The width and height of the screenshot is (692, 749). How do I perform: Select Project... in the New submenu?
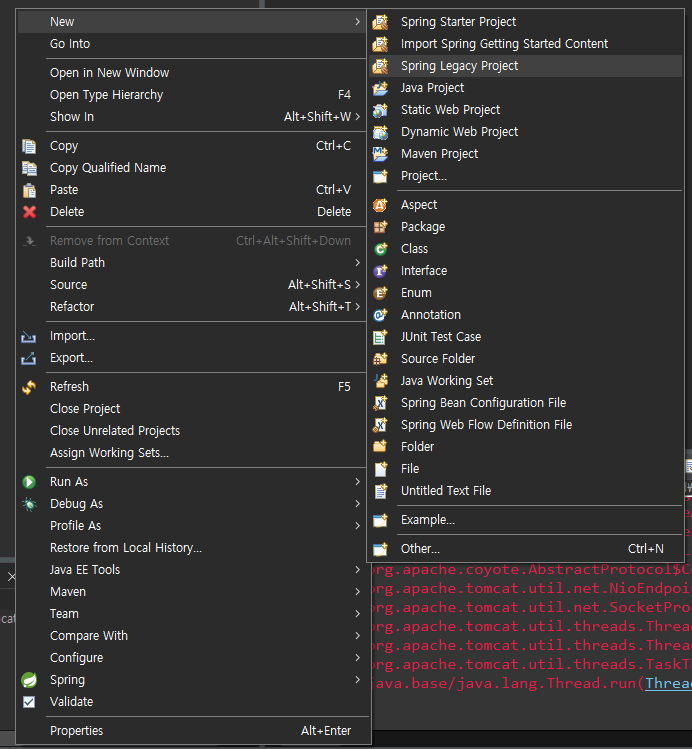pyautogui.click(x=525, y=176)
